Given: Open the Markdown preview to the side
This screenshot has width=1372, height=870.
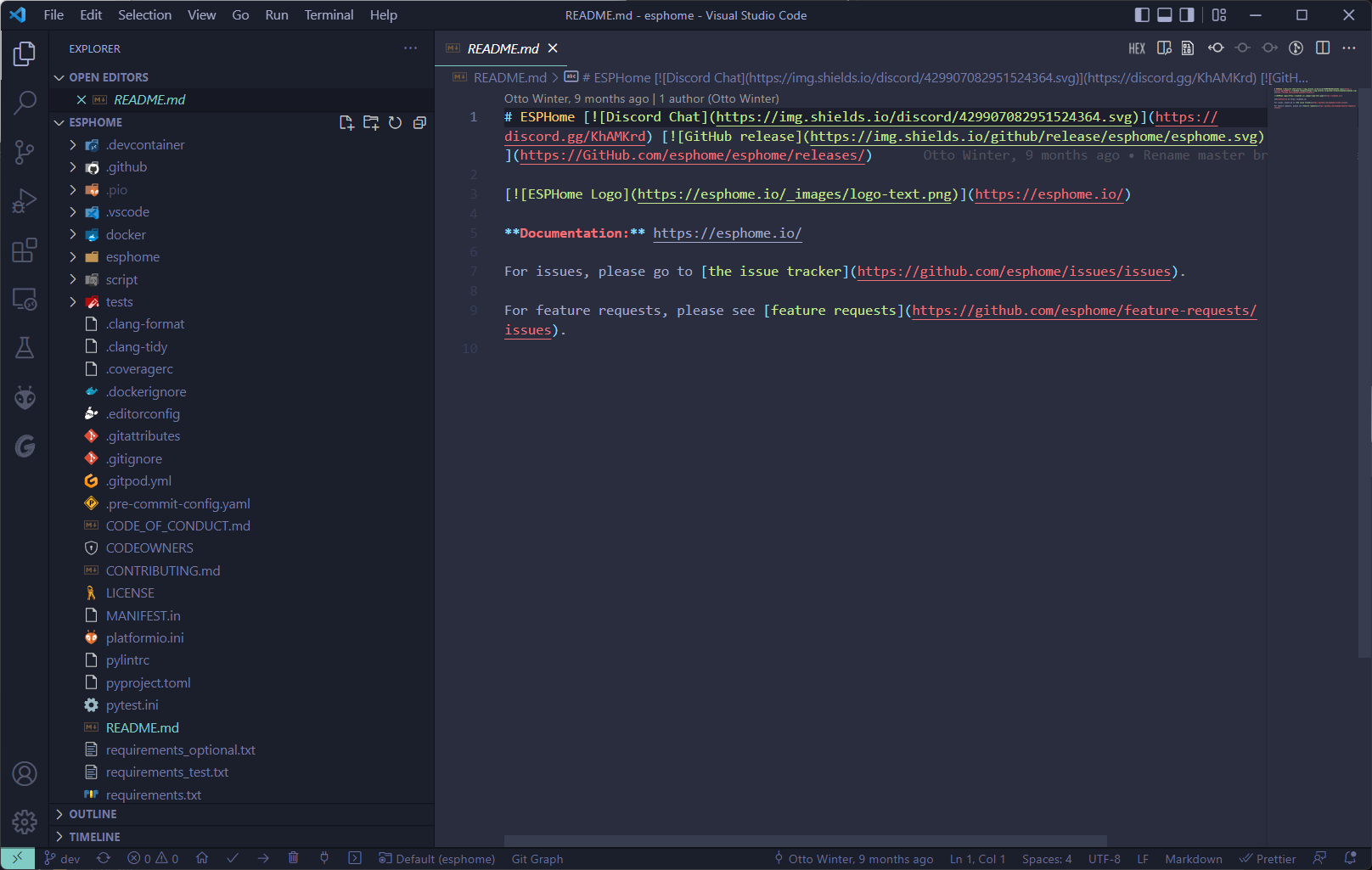Looking at the screenshot, I should [x=1164, y=48].
